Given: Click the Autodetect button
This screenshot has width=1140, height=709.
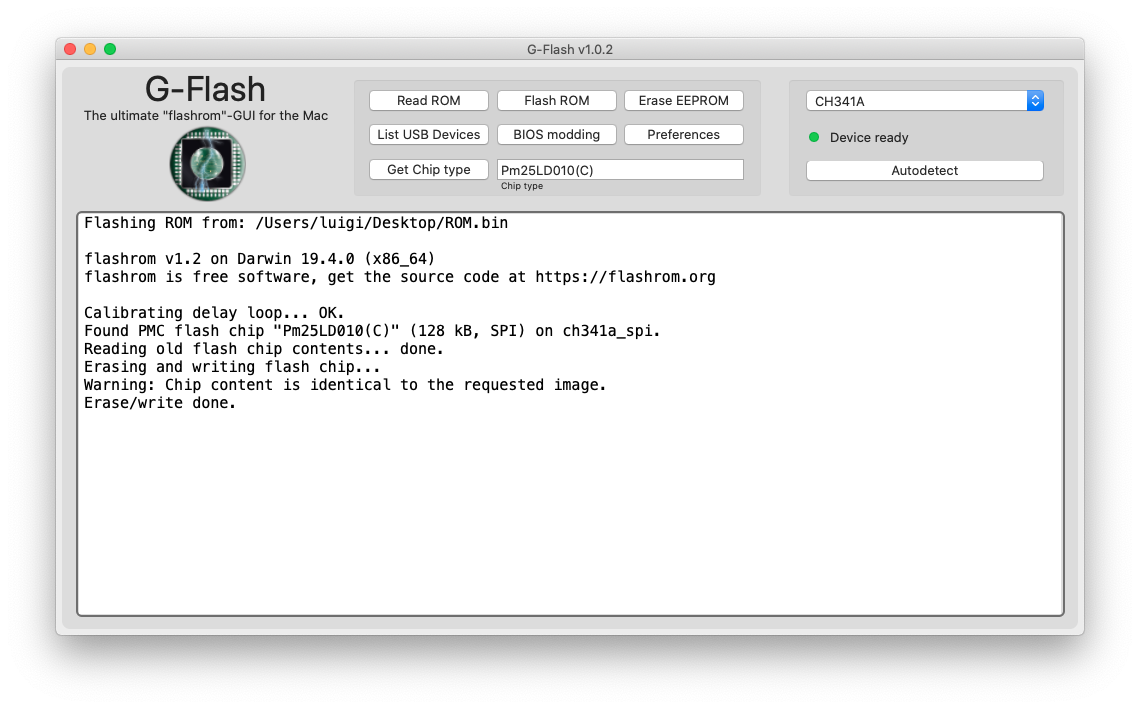Looking at the screenshot, I should (924, 170).
